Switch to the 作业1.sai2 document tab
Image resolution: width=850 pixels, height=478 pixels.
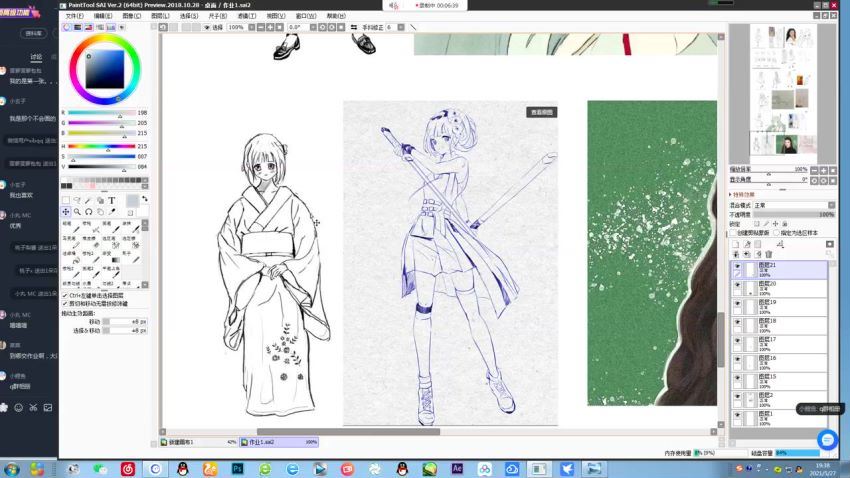(x=279, y=442)
